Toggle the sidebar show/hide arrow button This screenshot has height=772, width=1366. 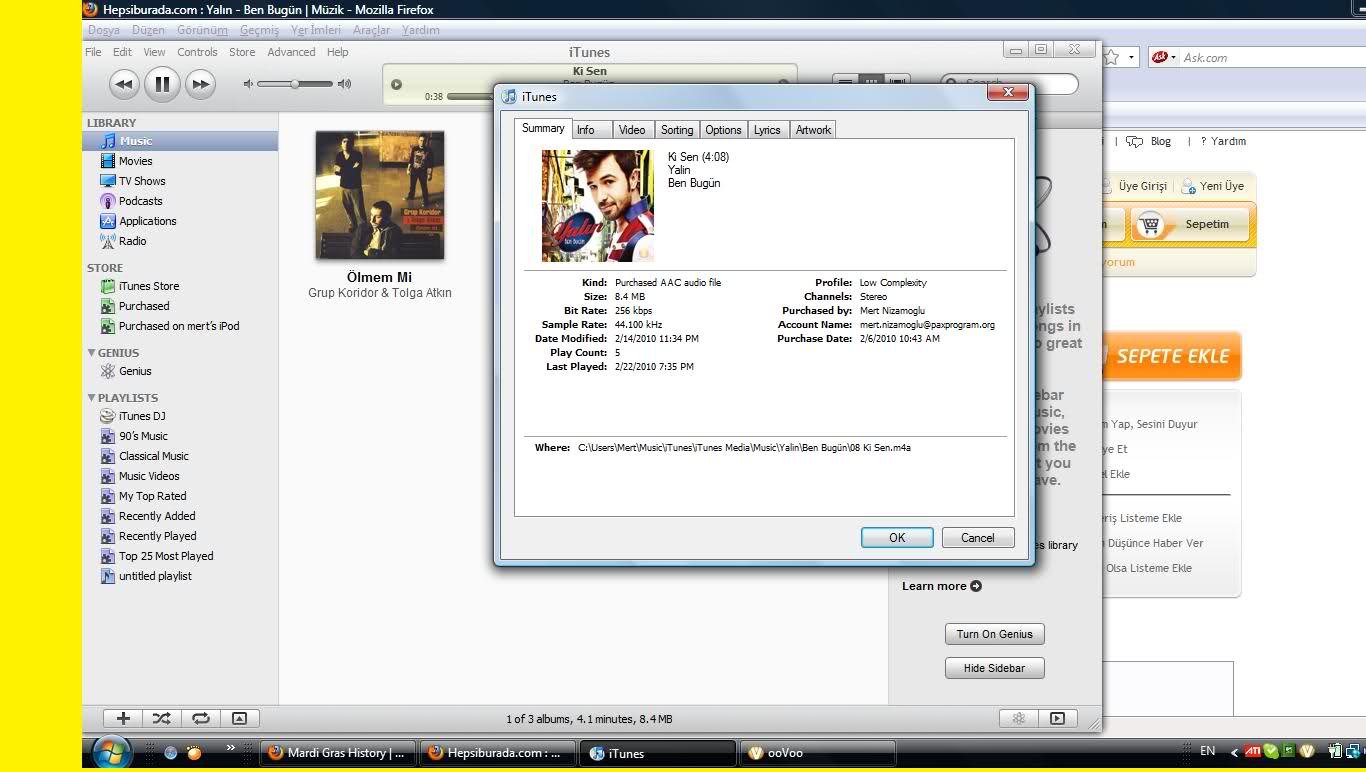[1057, 718]
